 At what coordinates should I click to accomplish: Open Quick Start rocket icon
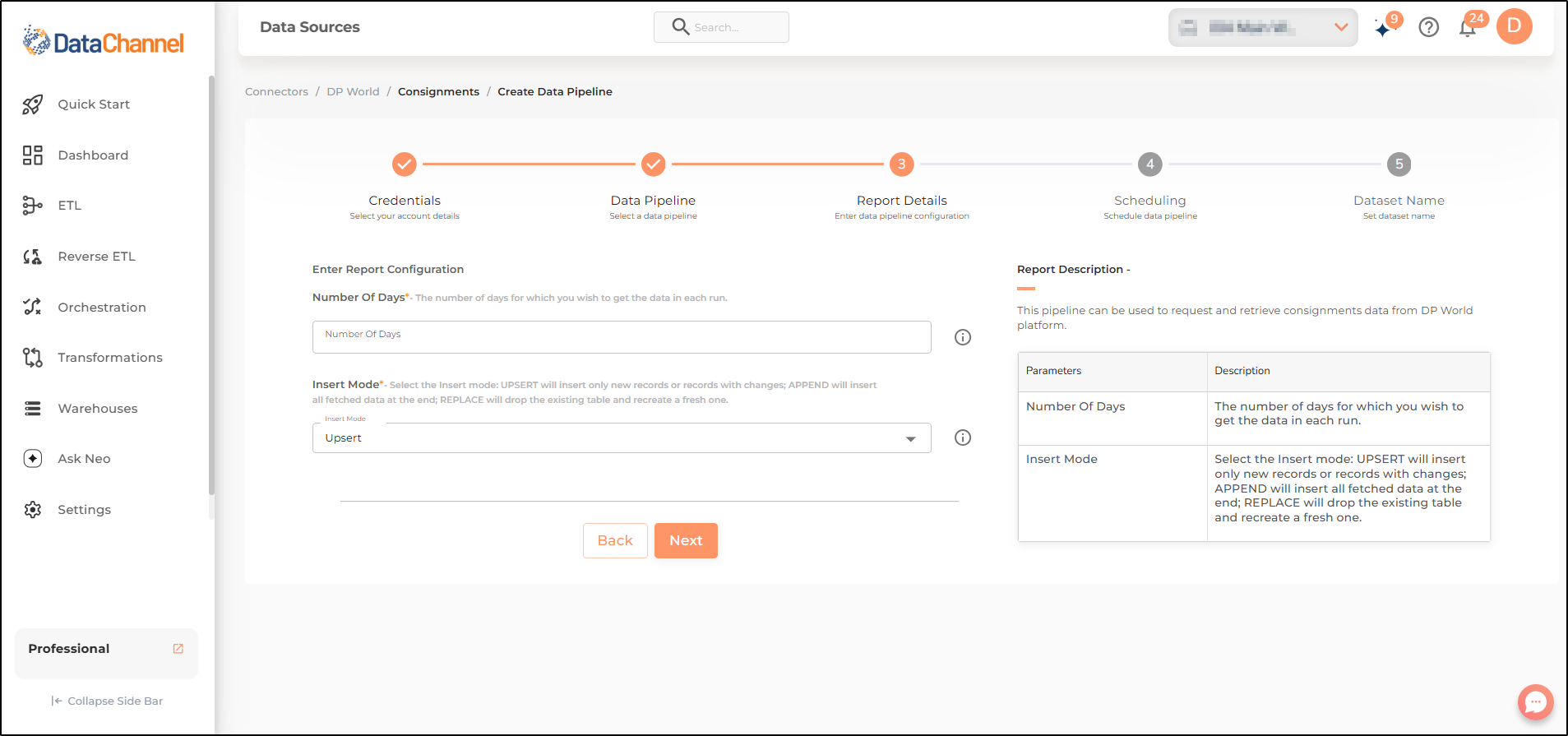tap(33, 104)
